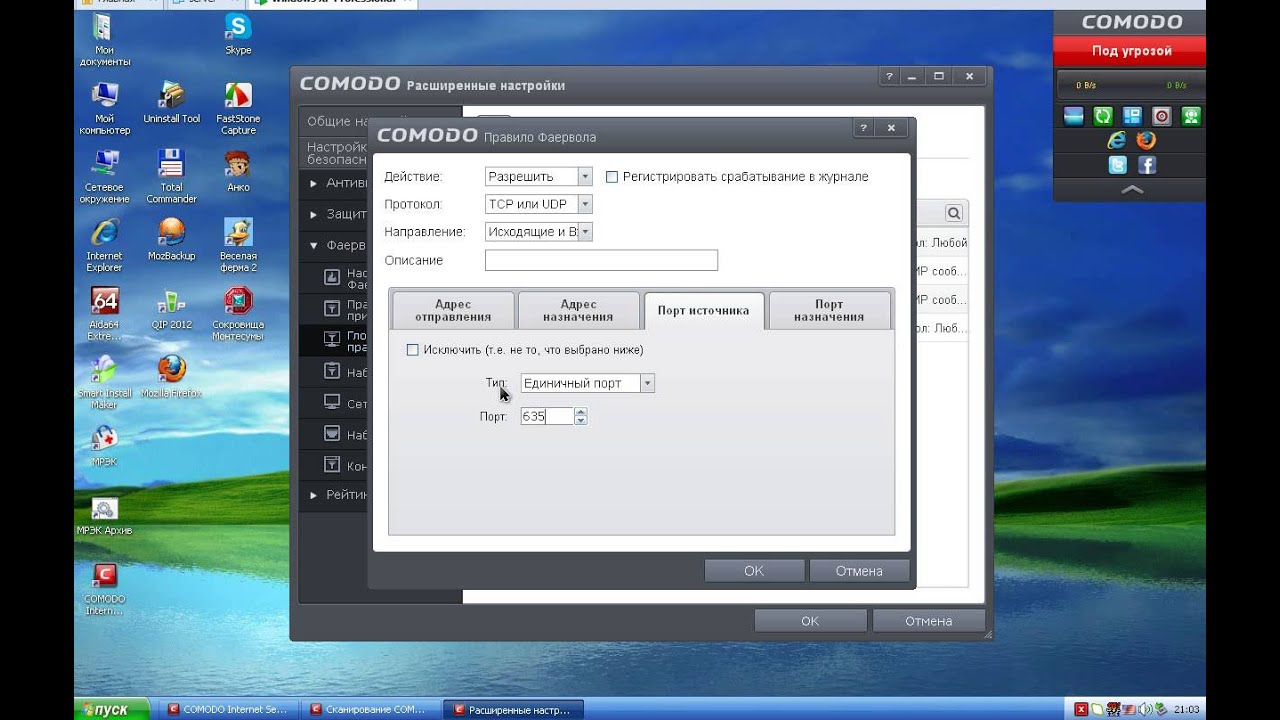The height and width of the screenshot is (720, 1280).
Task: Open Сетевое окружение desktop icon
Action: (104, 176)
